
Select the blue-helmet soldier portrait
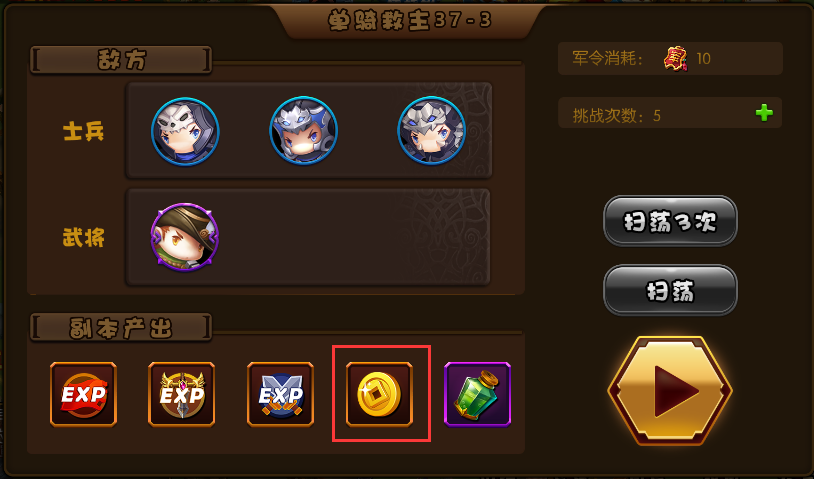[x=304, y=130]
